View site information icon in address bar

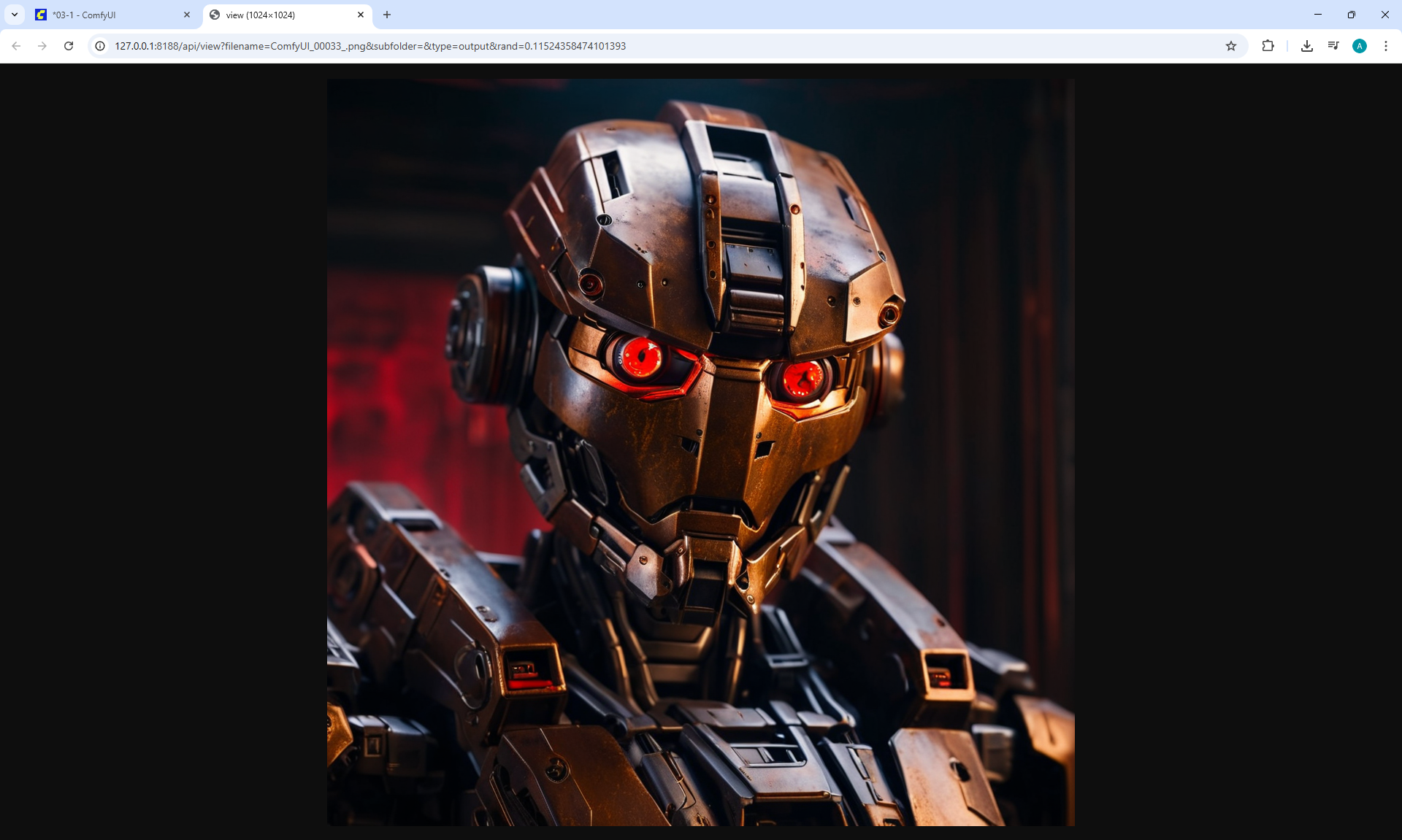(100, 46)
